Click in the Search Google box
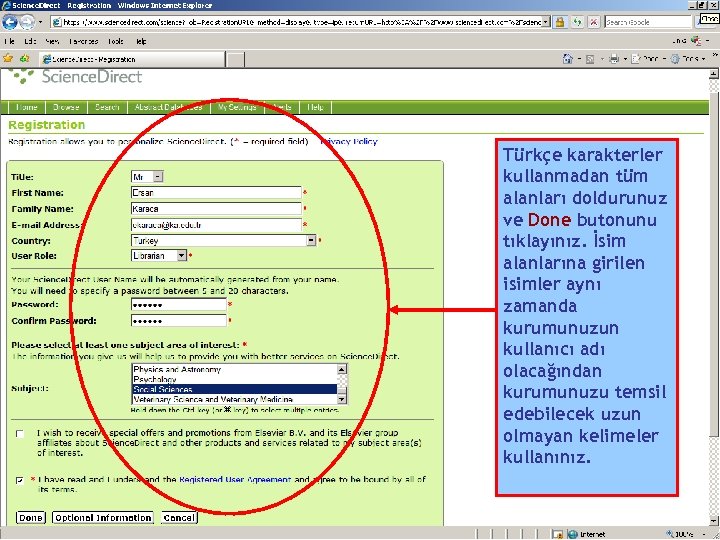 pos(648,22)
